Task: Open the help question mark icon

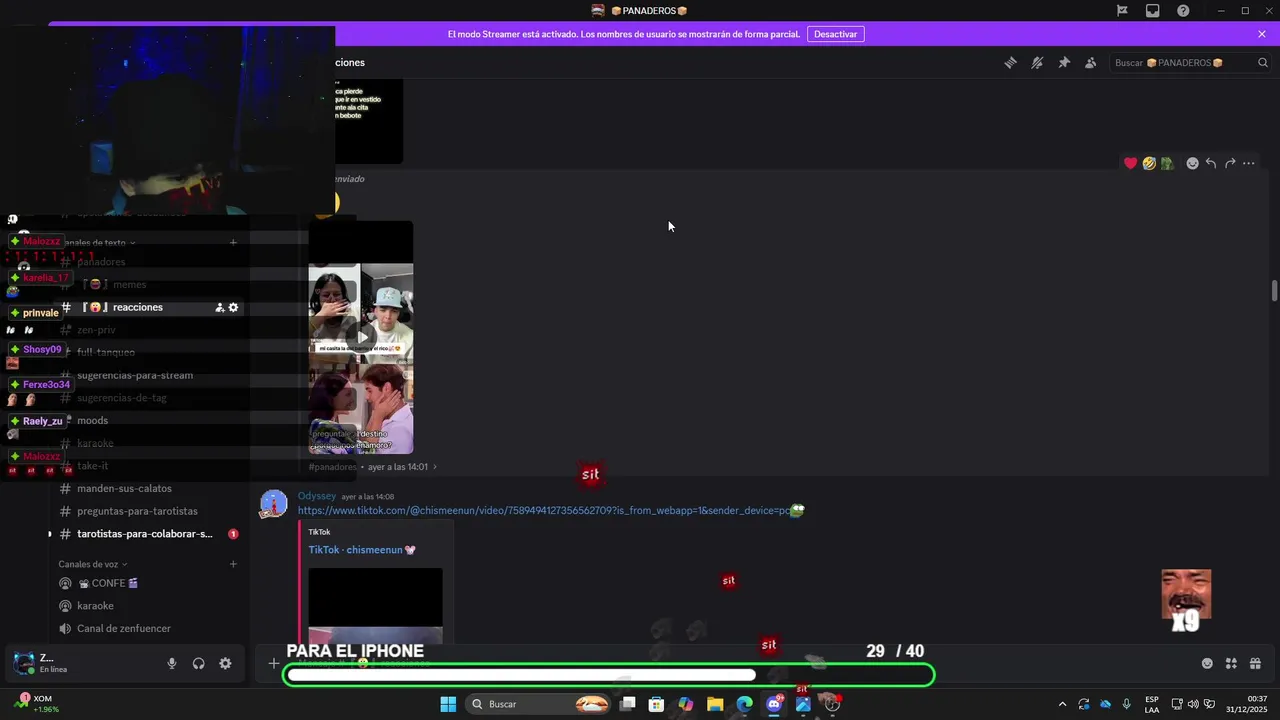Action: pos(1184,10)
